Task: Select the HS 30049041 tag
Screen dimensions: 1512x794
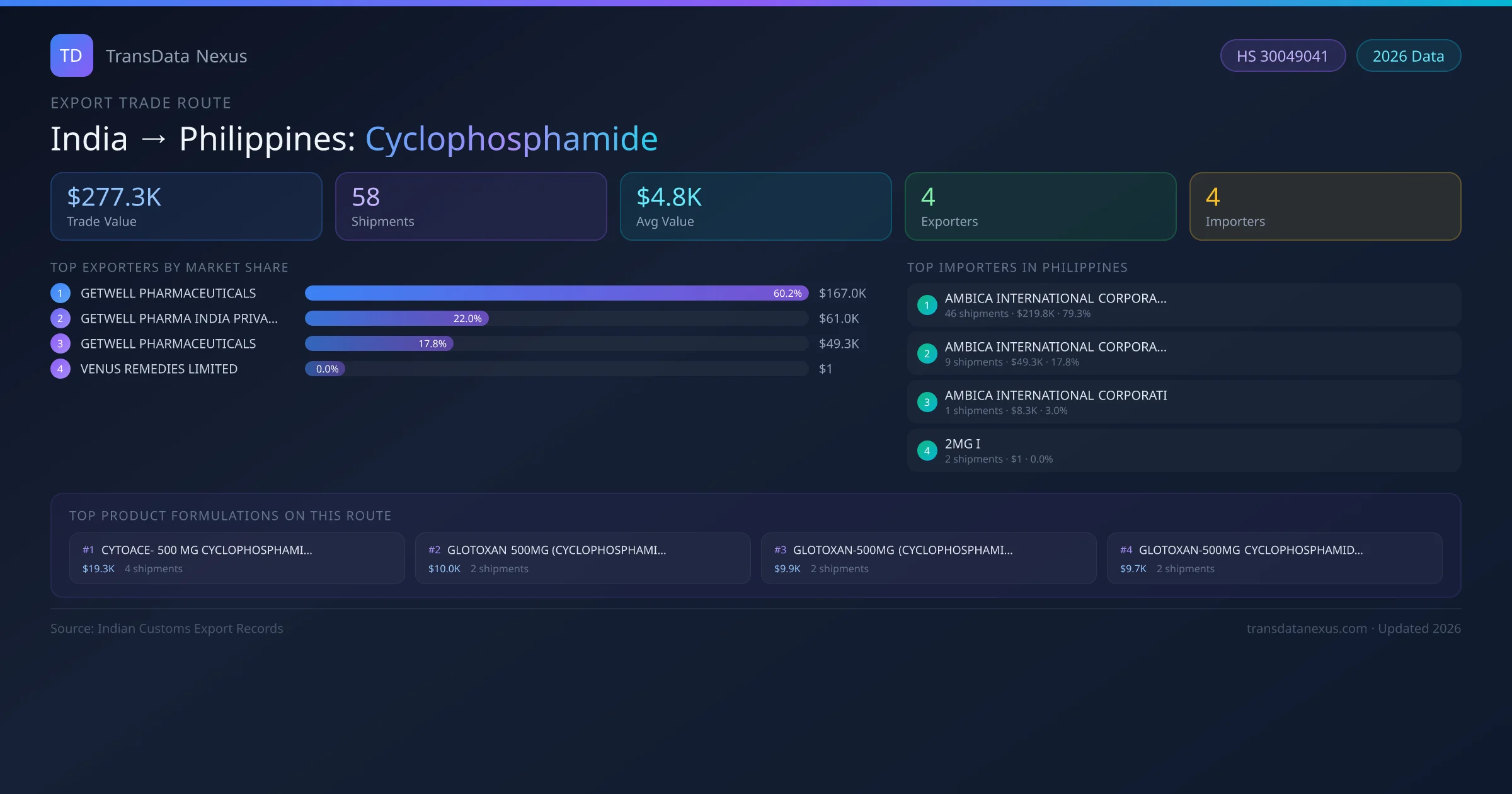Action: 1282,56
